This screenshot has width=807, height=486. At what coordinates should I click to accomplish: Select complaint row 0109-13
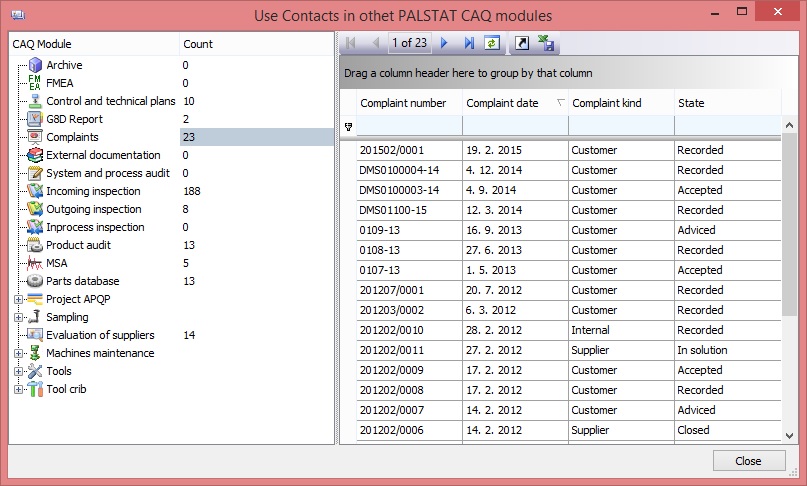[569, 230]
